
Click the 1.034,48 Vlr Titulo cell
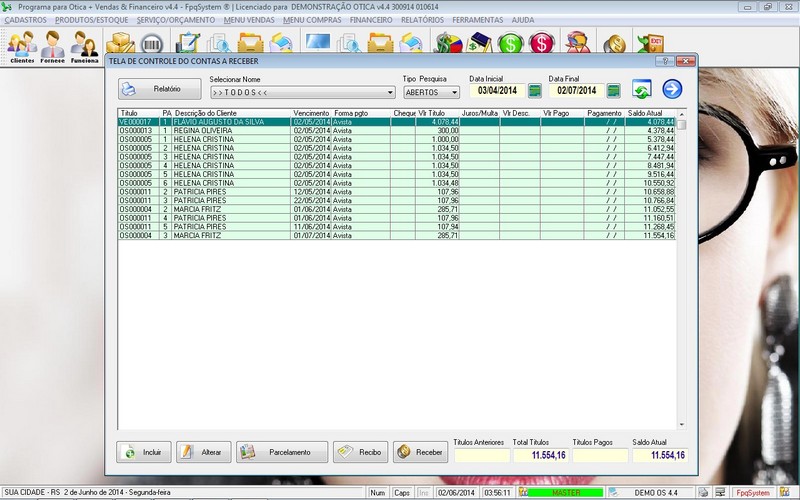point(438,183)
